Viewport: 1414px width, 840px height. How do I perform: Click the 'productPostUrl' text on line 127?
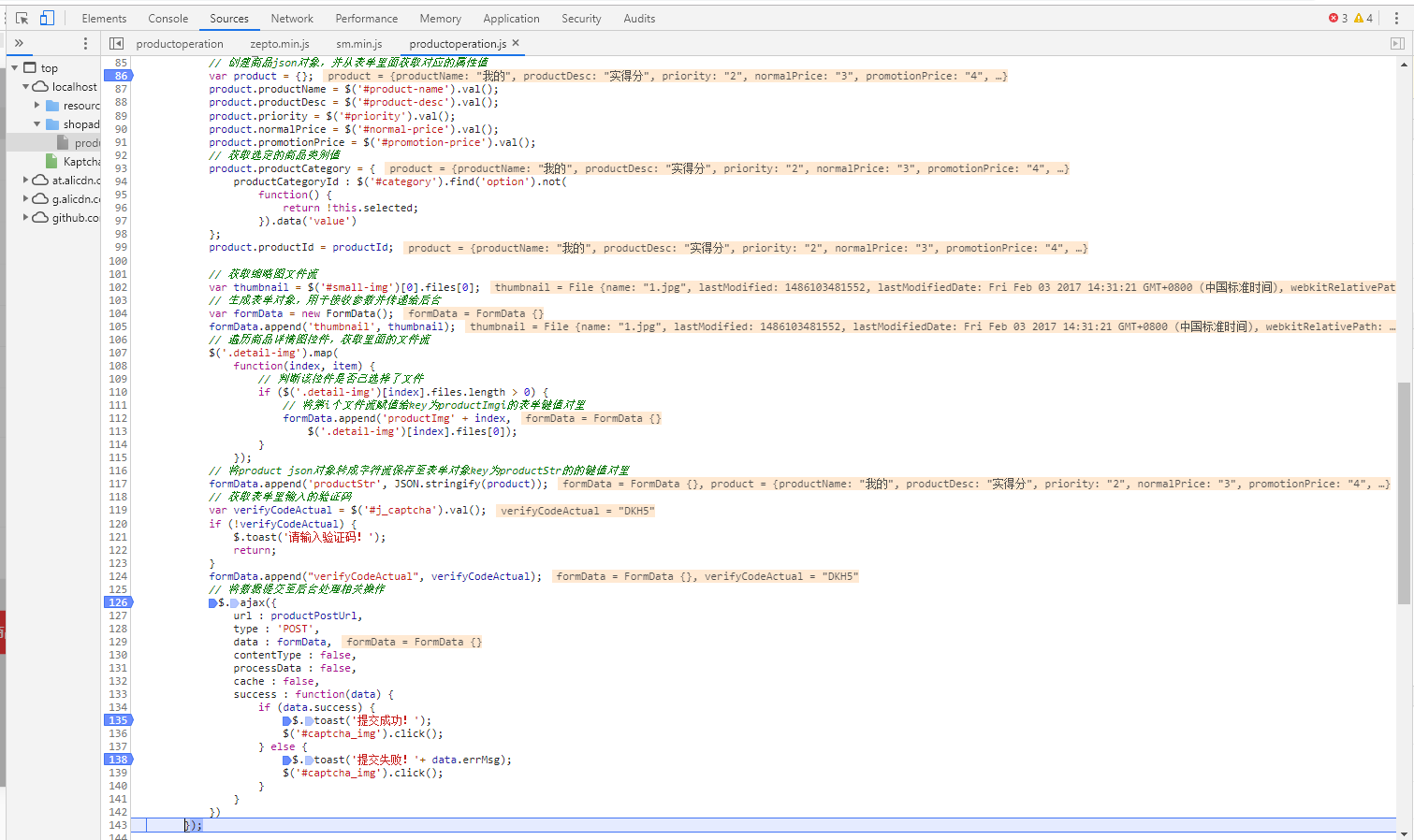(x=313, y=616)
